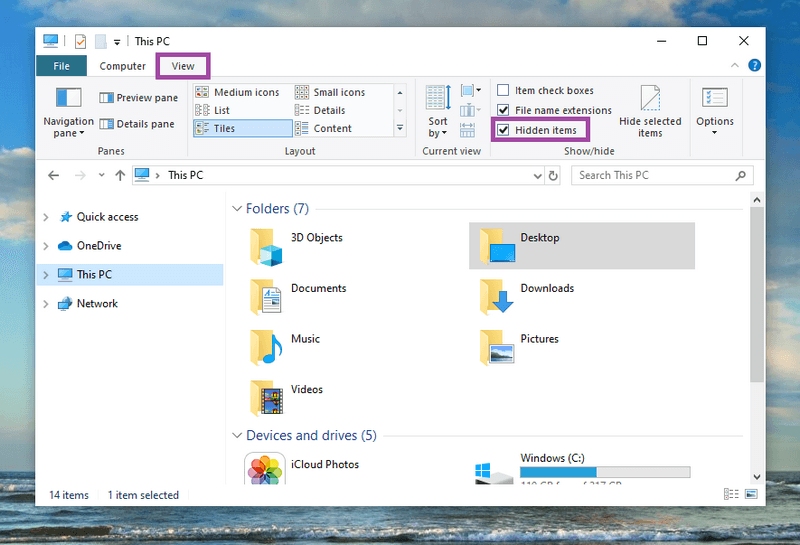Go up one folder level arrow
Image resolution: width=800 pixels, height=545 pixels.
point(120,175)
